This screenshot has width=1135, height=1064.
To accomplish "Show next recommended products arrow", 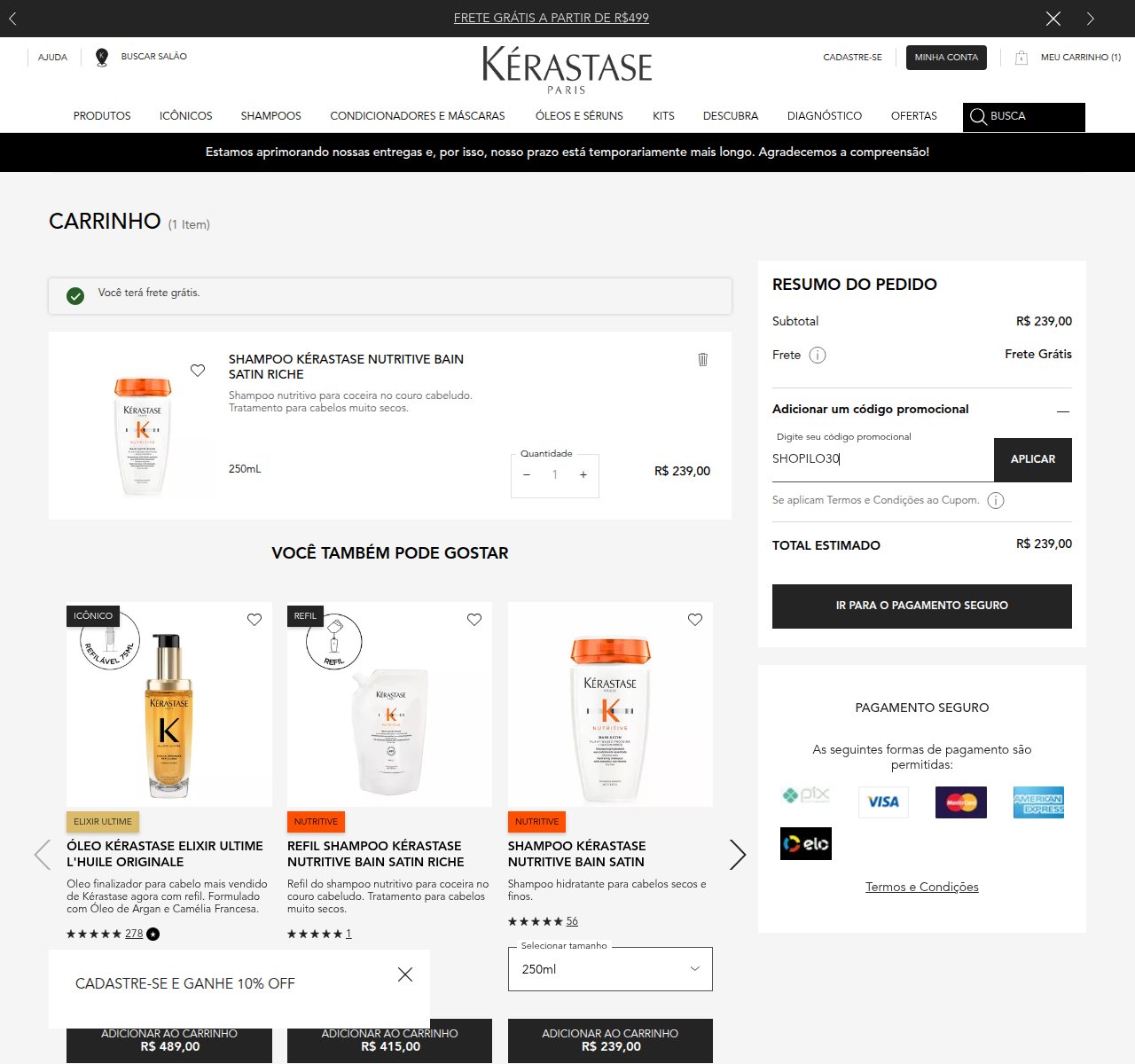I will pos(738,855).
